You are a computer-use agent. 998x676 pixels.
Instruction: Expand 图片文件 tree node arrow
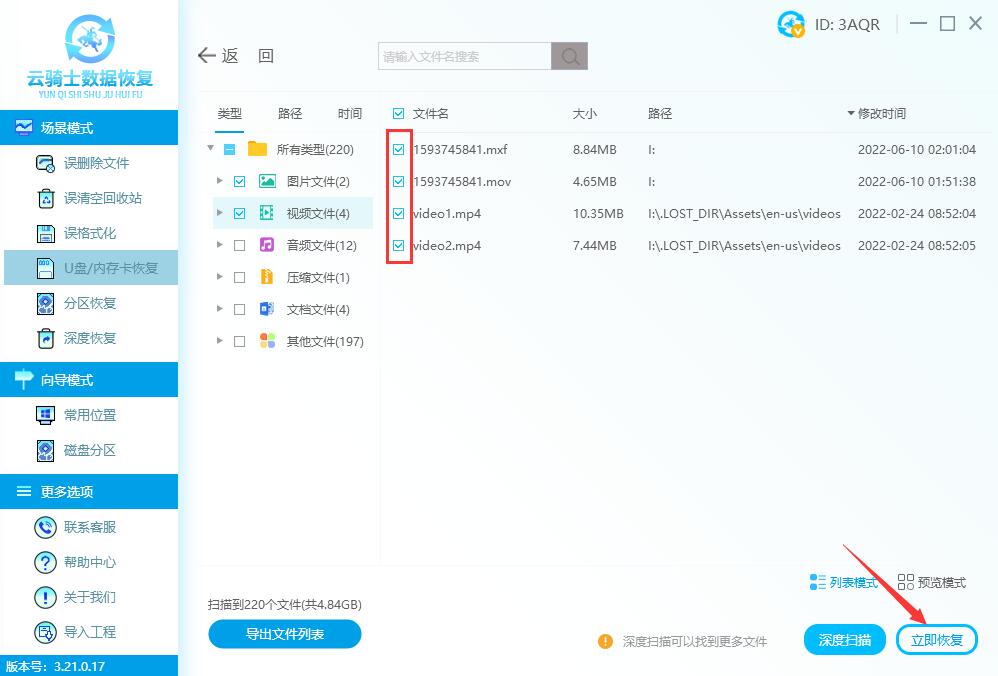[220, 181]
